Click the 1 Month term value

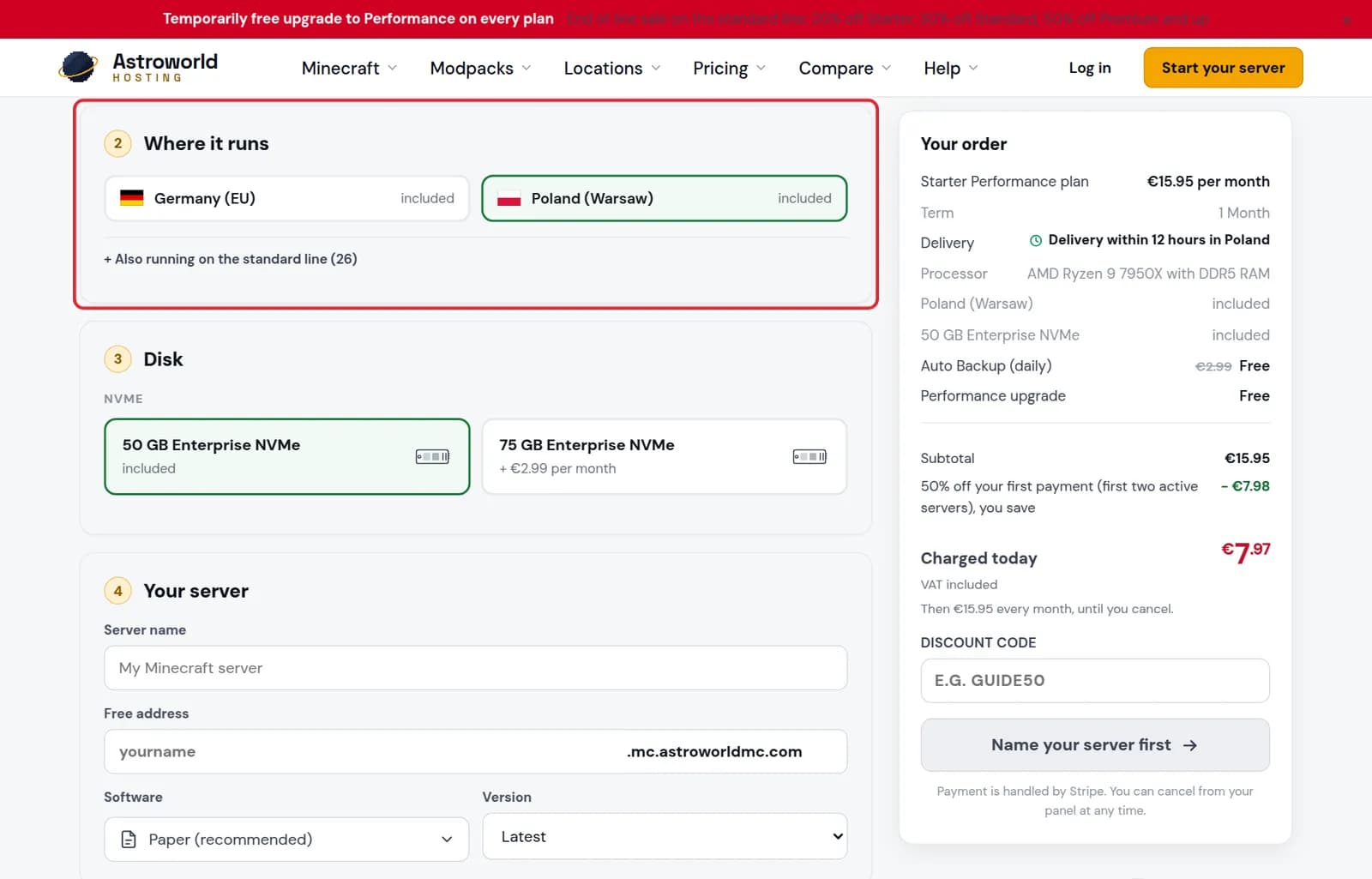[x=1243, y=213]
